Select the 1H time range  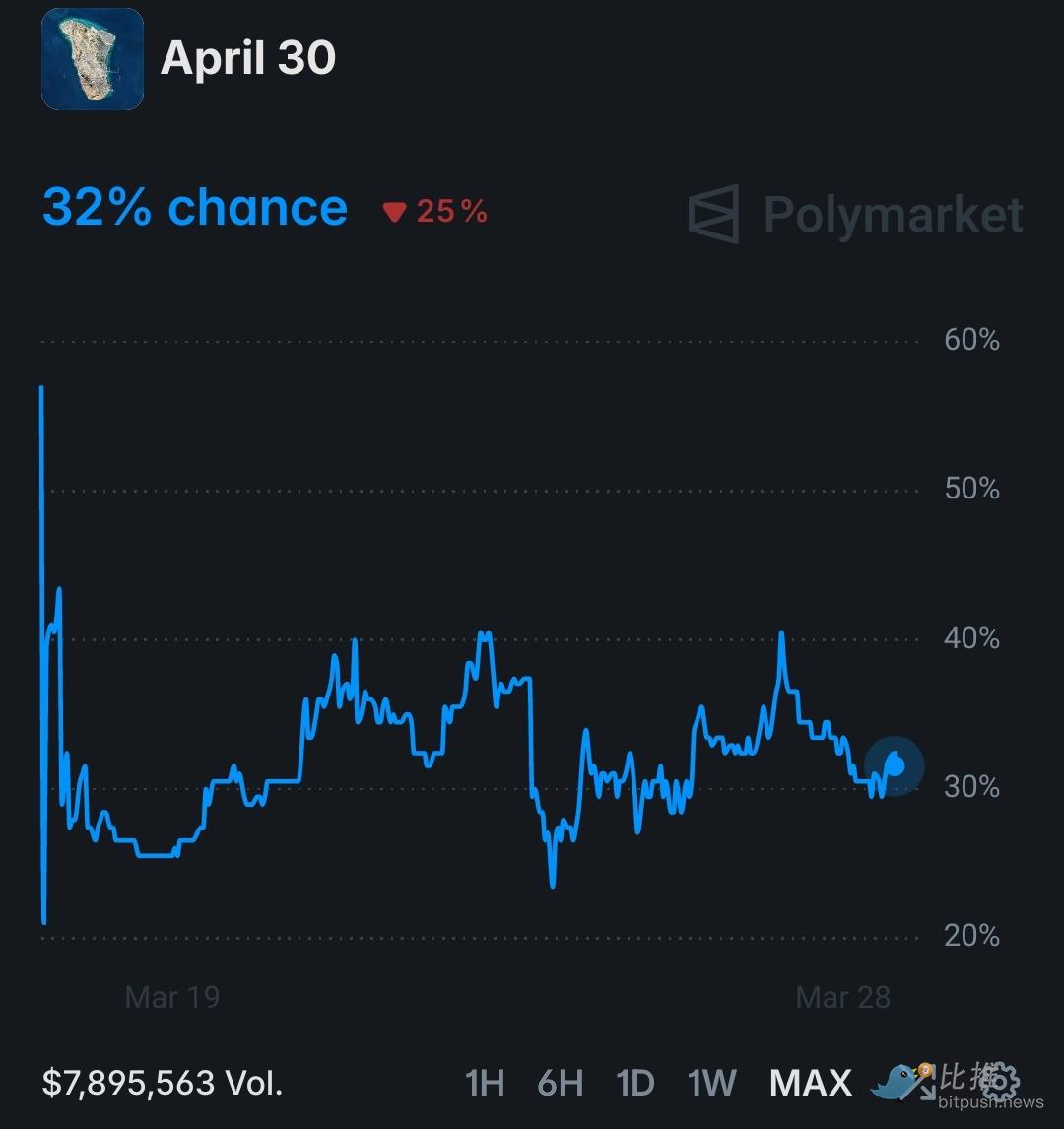pyautogui.click(x=485, y=1083)
